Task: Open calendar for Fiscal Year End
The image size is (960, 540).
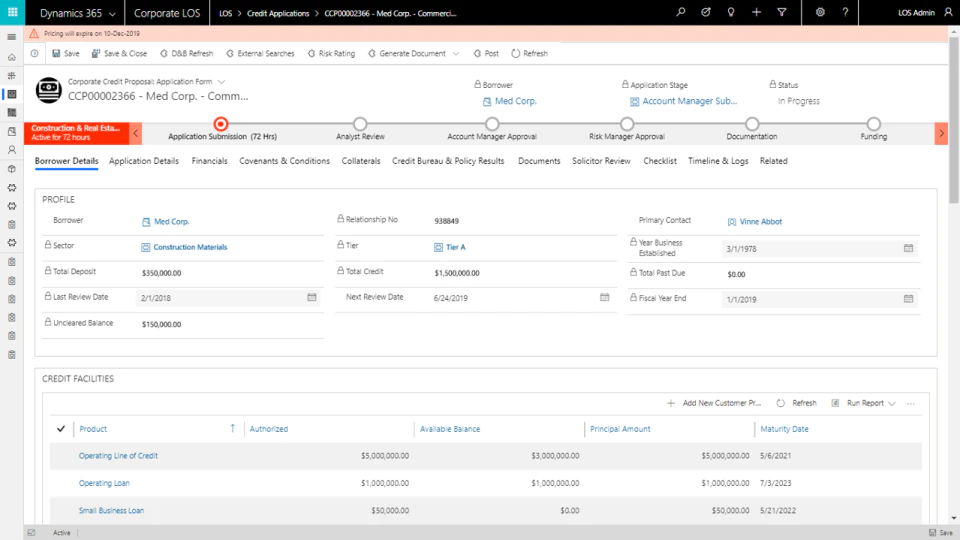Action: point(909,299)
